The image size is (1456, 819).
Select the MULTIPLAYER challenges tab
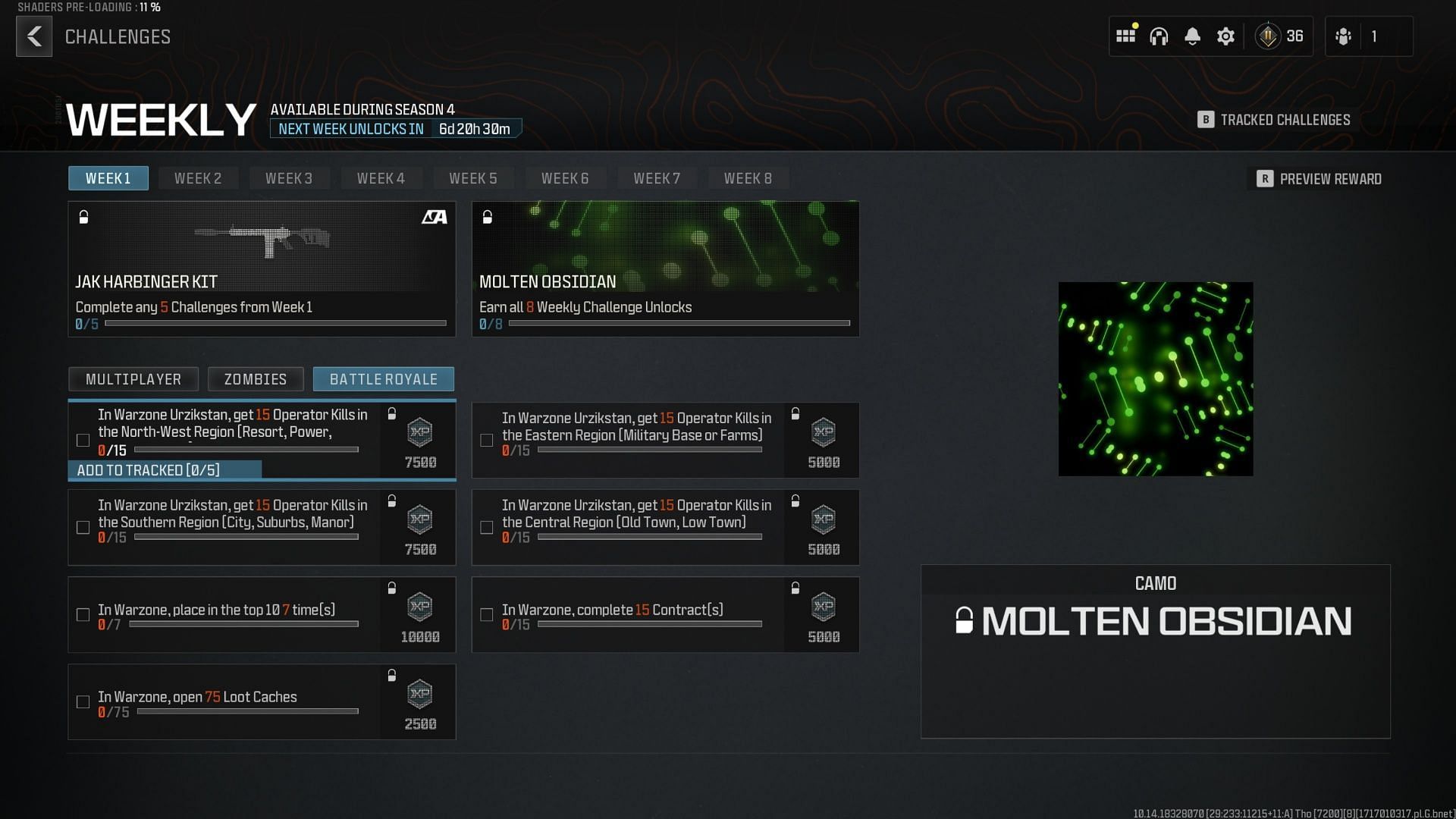(133, 379)
